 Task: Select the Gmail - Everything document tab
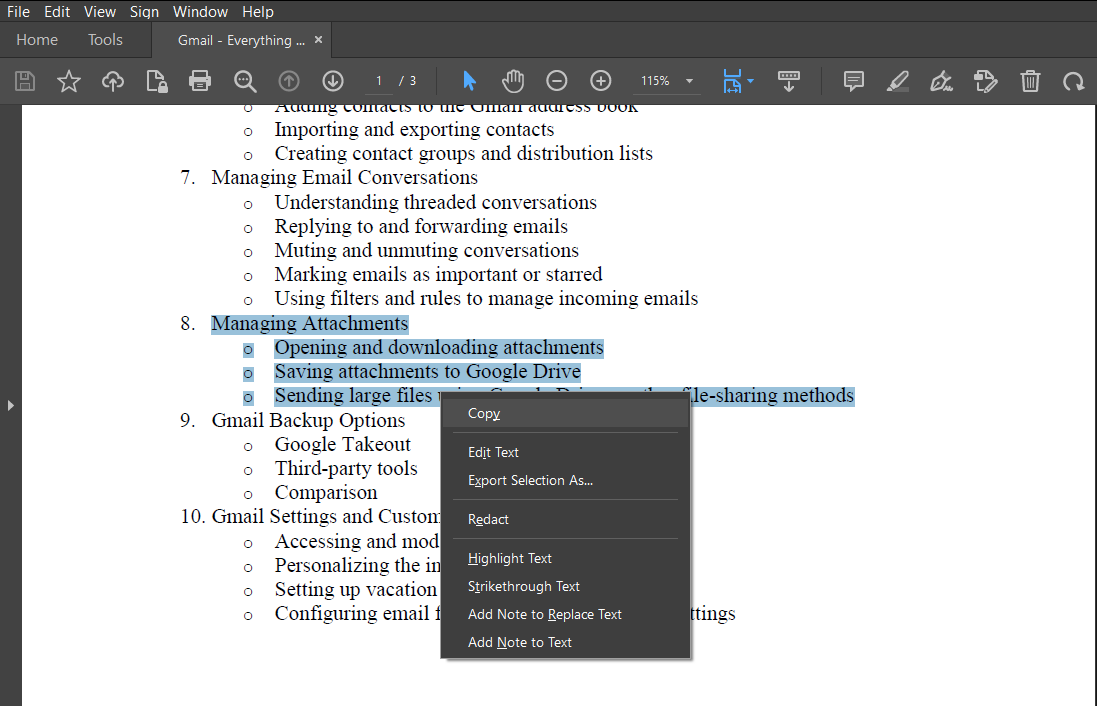tap(241, 41)
